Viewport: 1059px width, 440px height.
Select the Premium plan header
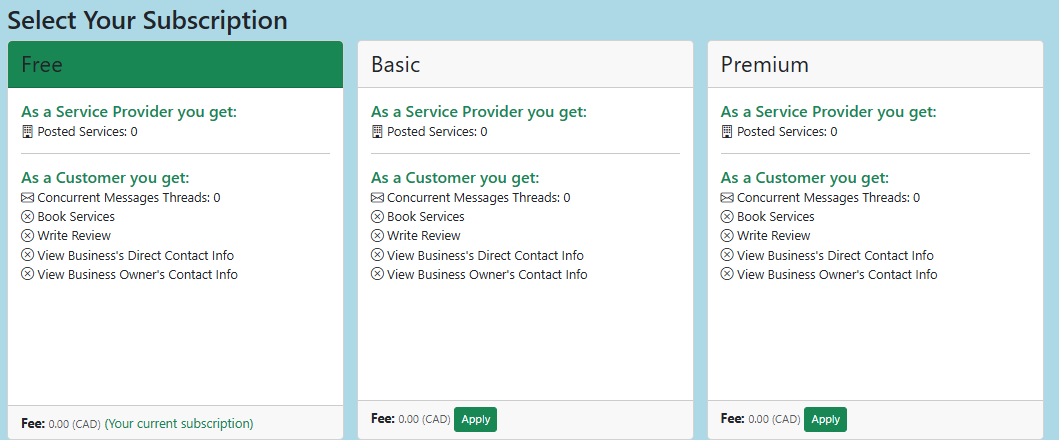875,65
